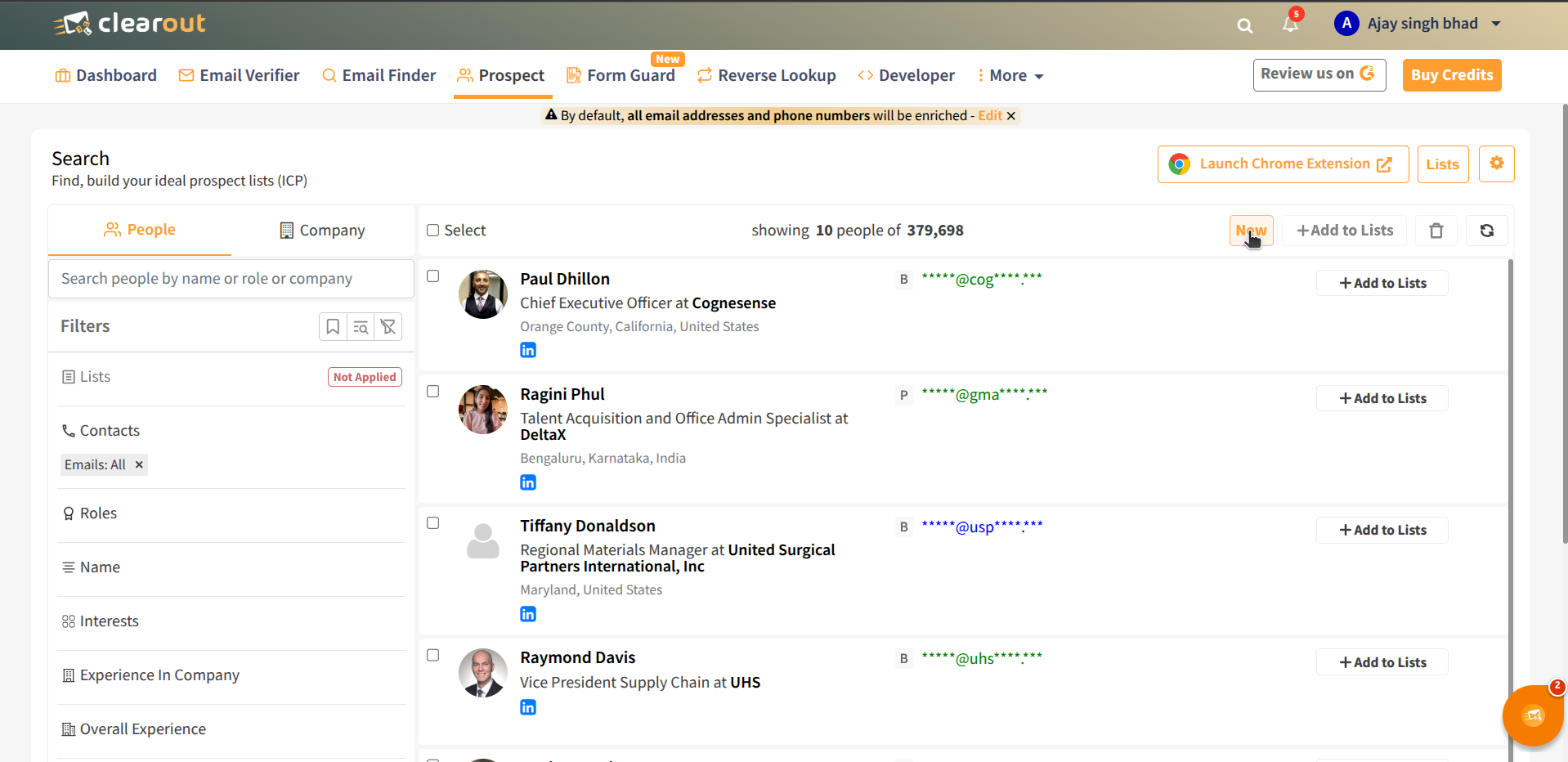Viewport: 1568px width, 762px height.
Task: Click the search people input field
Action: (x=231, y=278)
